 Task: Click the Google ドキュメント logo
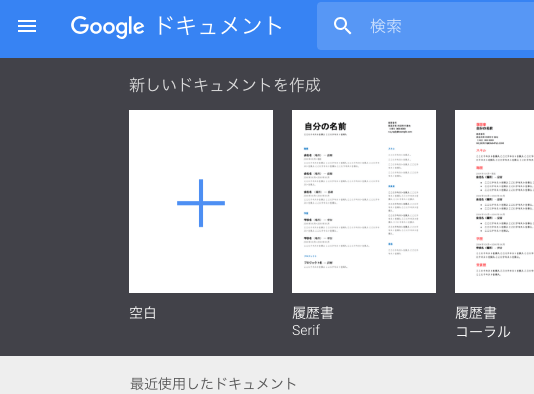click(176, 26)
